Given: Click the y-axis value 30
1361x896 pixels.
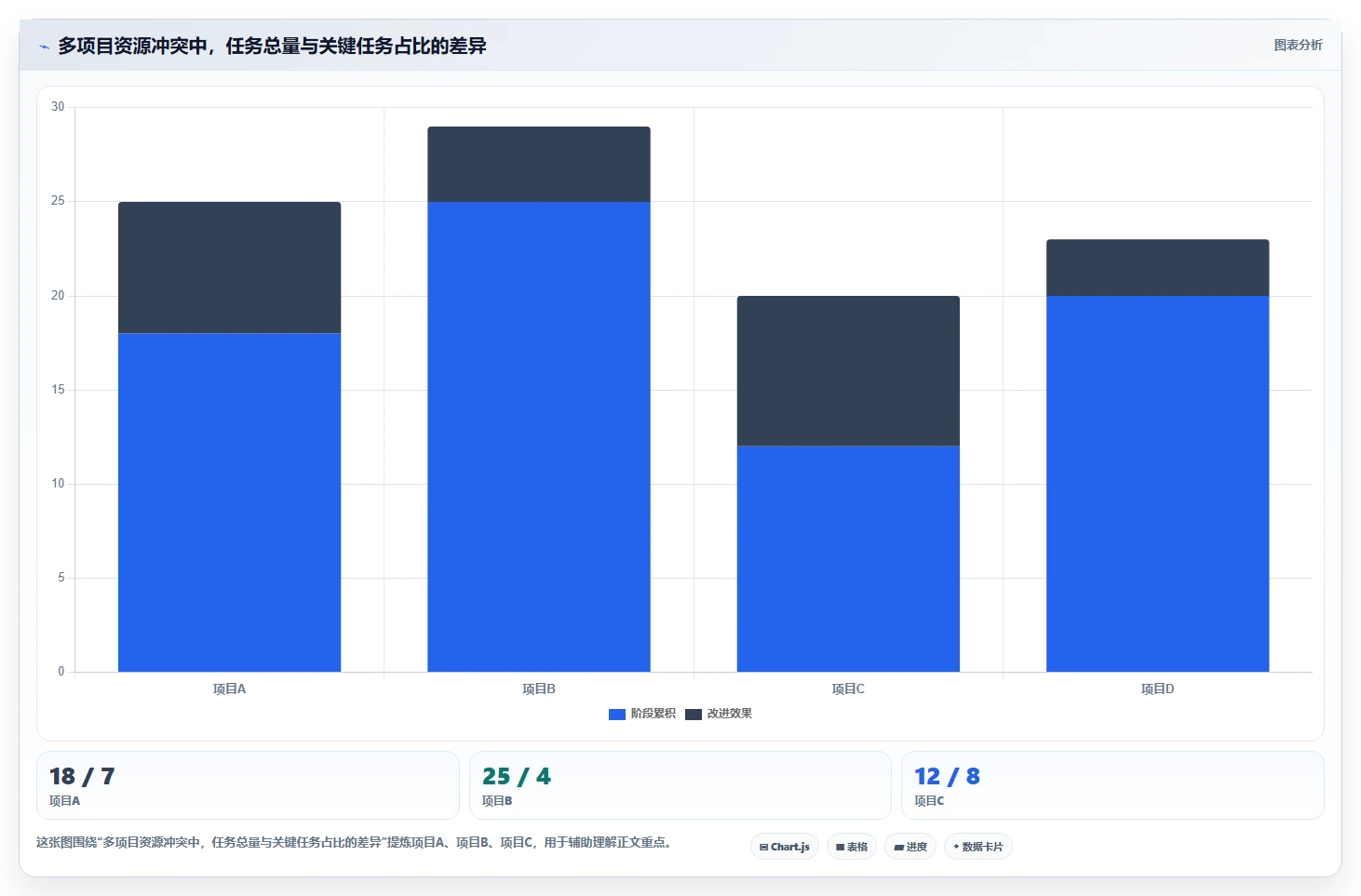Looking at the screenshot, I should point(58,107).
